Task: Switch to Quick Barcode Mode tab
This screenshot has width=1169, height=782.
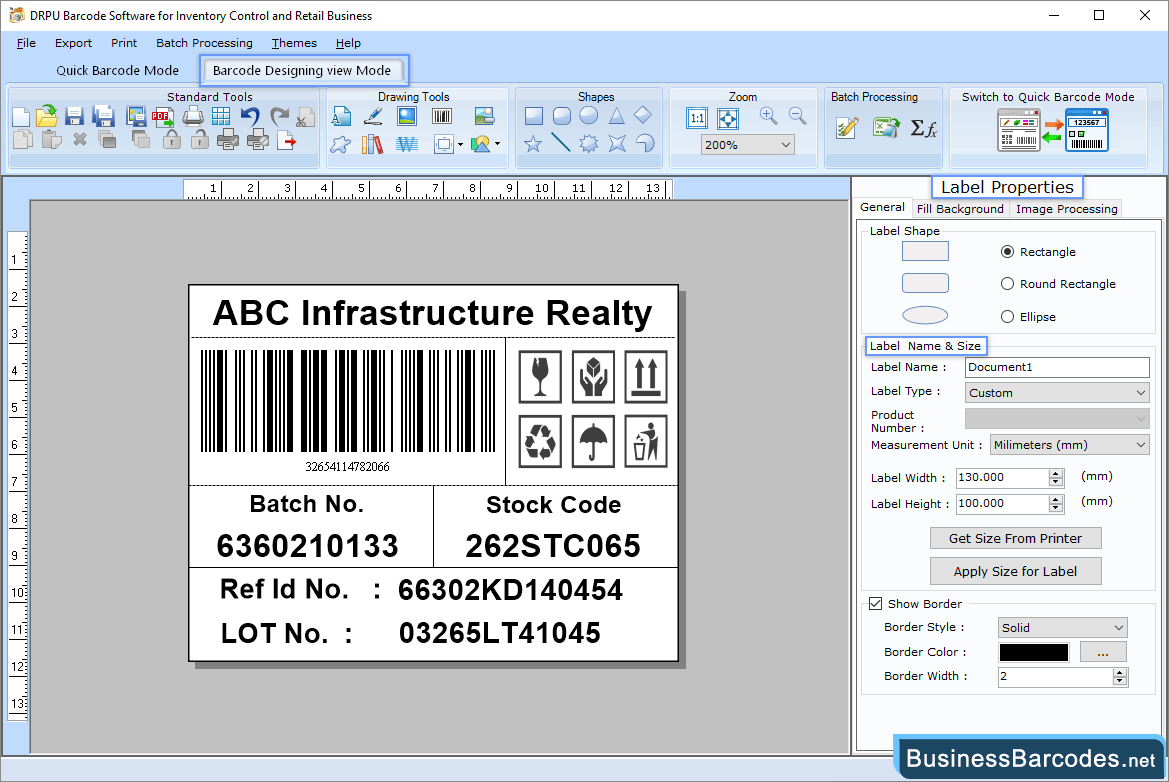Action: (x=118, y=71)
